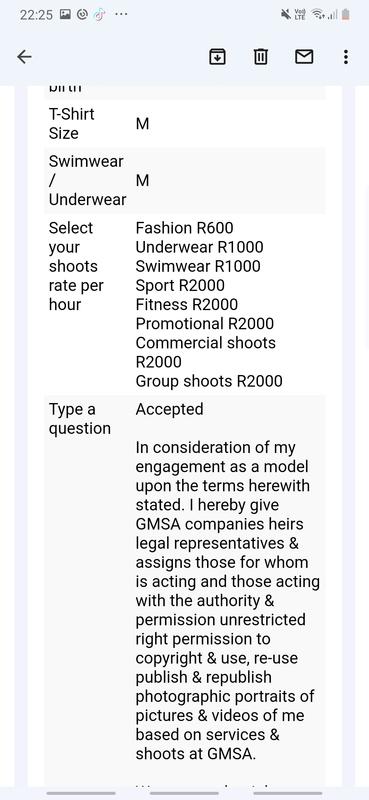Tap the status bar three-dot notifications indicator
This screenshot has height=800, width=369.
coord(121,14)
